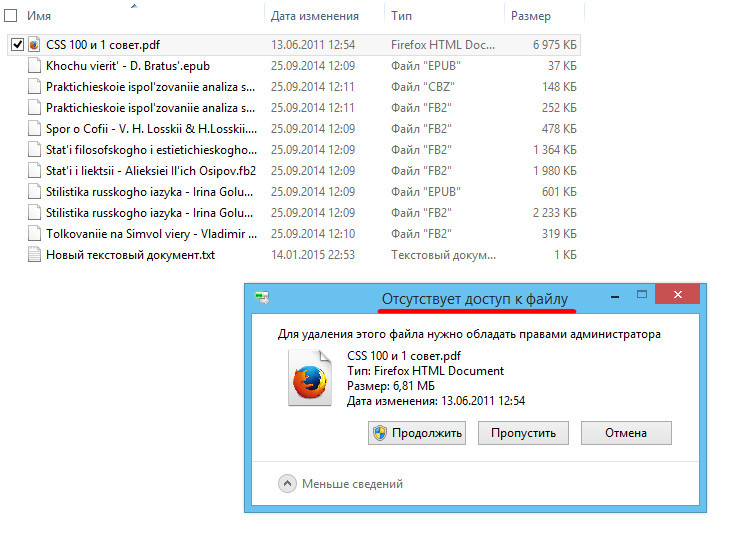Click date 14.01.2015 22:53
Screen dimensions: 756x553
(x=313, y=255)
